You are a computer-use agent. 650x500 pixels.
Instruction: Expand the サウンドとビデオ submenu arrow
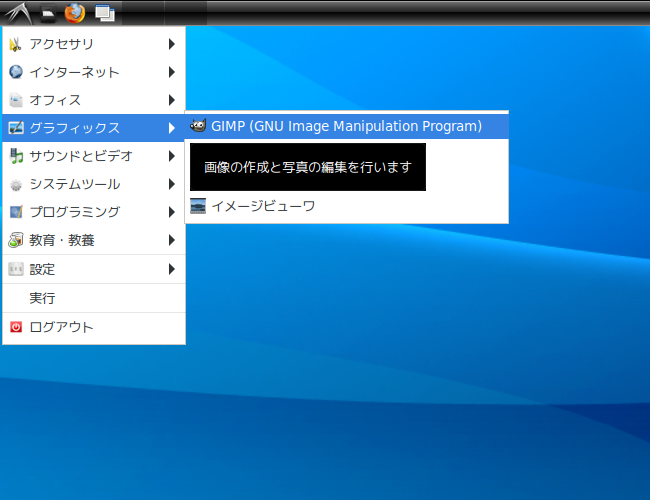[172, 156]
